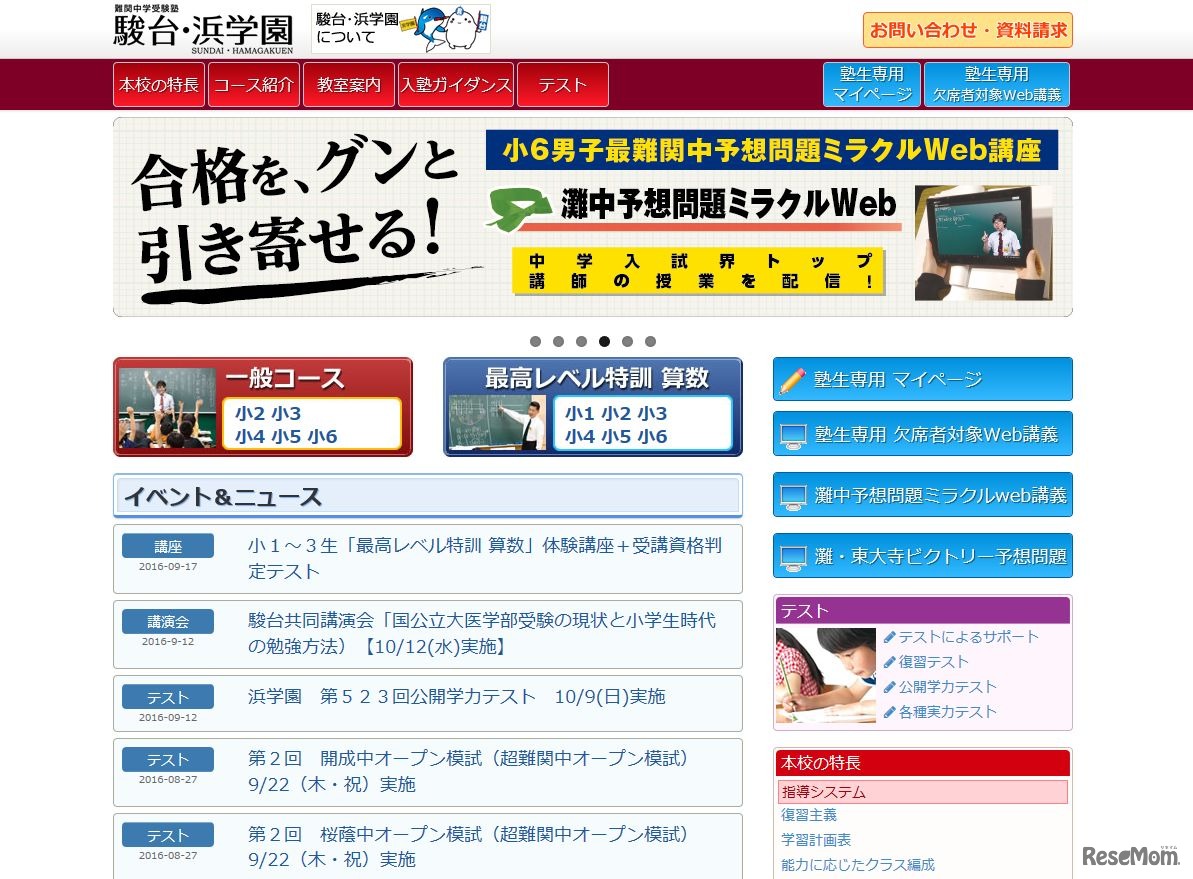The width and height of the screenshot is (1193, 879).
Task: Click blackboard teacher photo in 最高レベル特訓 card
Action: click(x=497, y=422)
